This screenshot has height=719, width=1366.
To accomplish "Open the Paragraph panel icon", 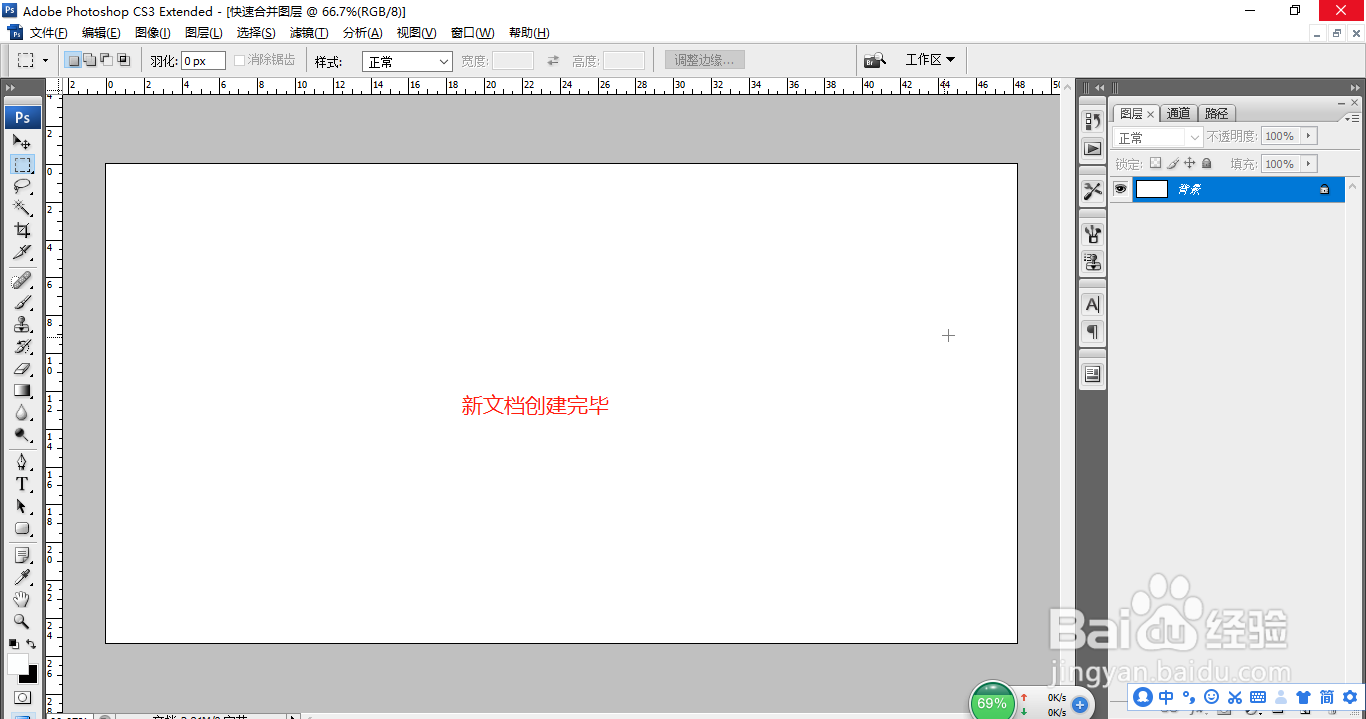I will (1093, 332).
